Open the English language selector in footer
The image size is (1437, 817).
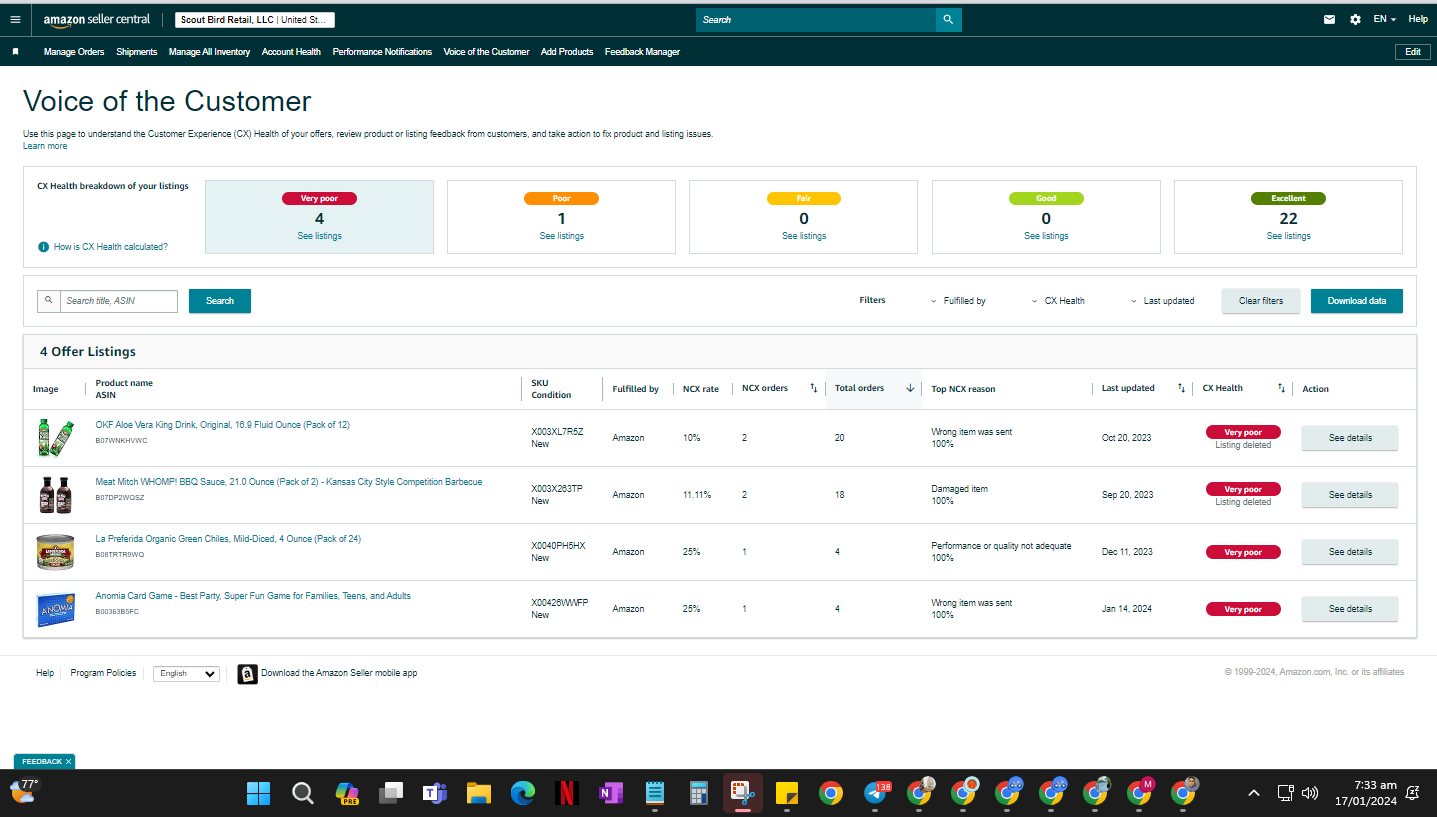(186, 674)
